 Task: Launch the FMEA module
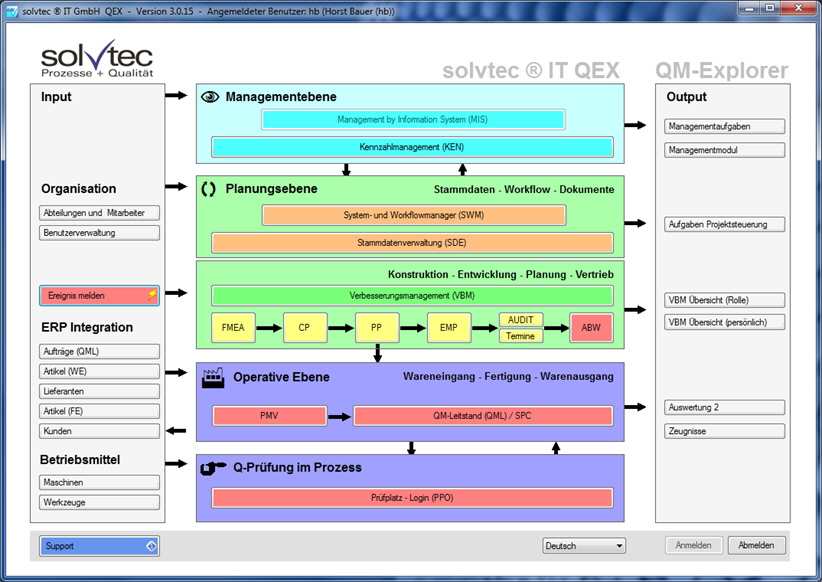click(233, 328)
